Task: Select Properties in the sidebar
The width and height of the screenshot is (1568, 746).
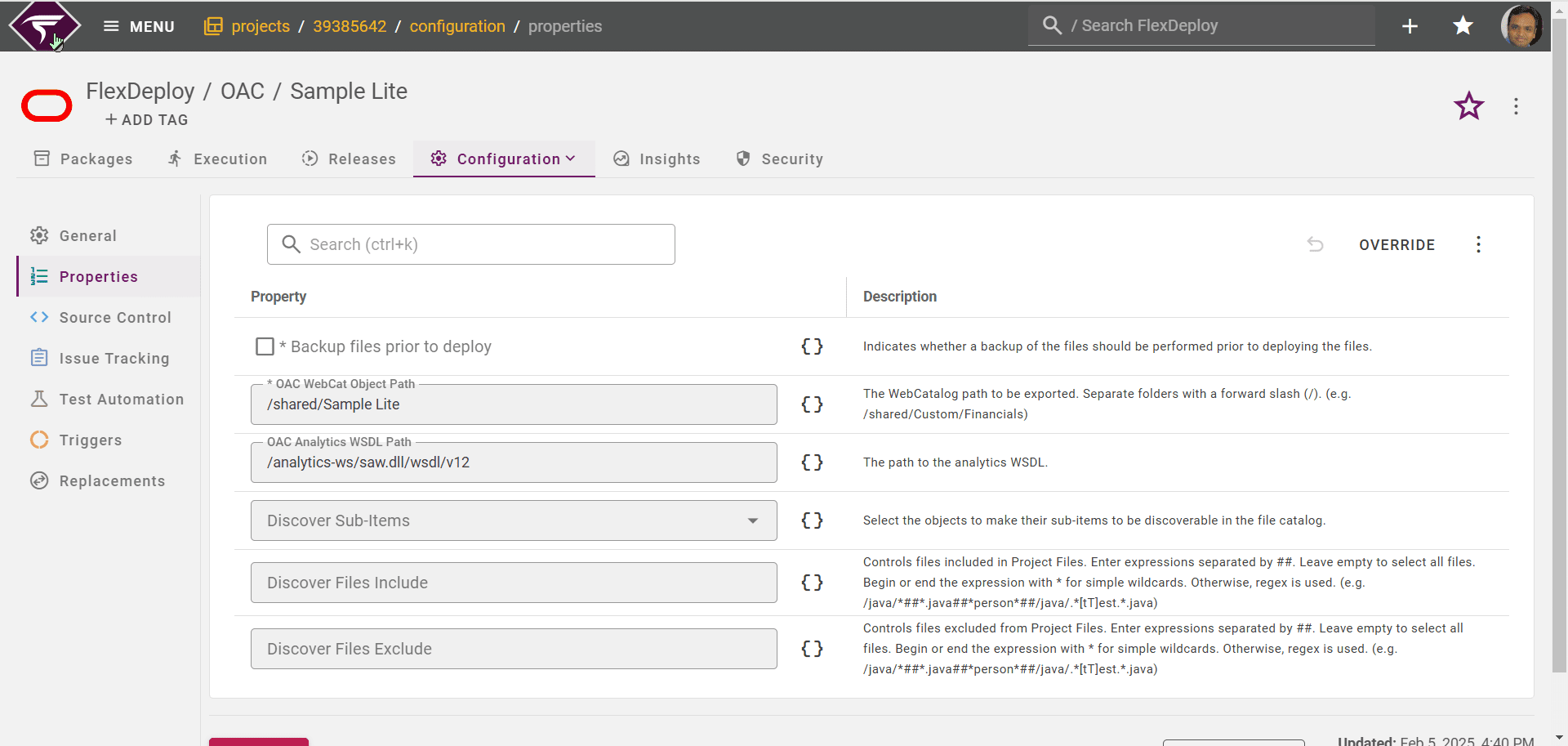Action: tap(108, 277)
